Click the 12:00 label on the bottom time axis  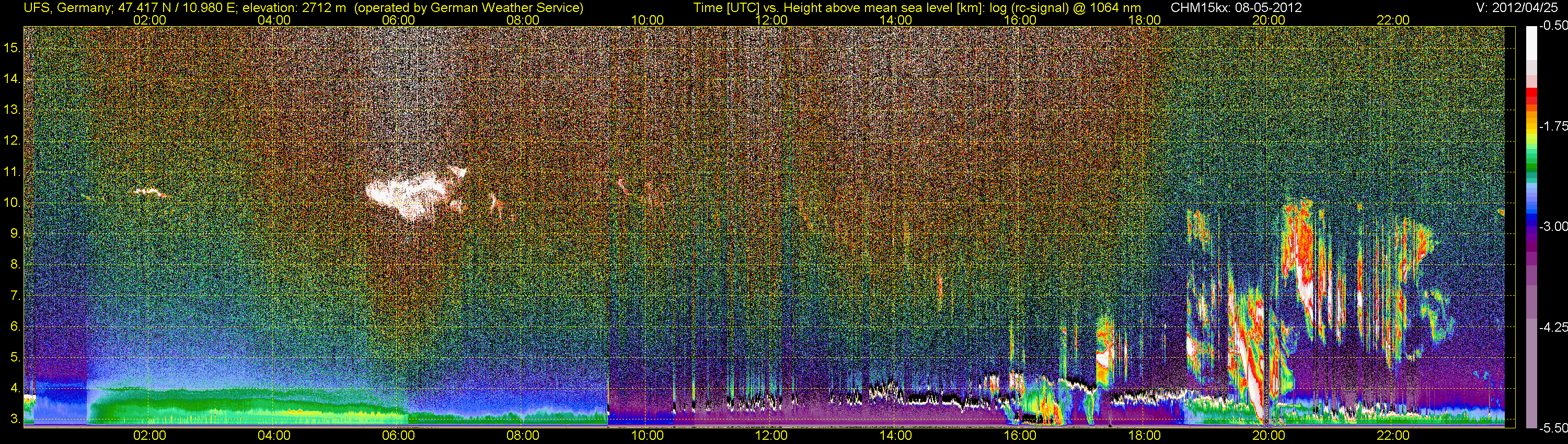771,436
